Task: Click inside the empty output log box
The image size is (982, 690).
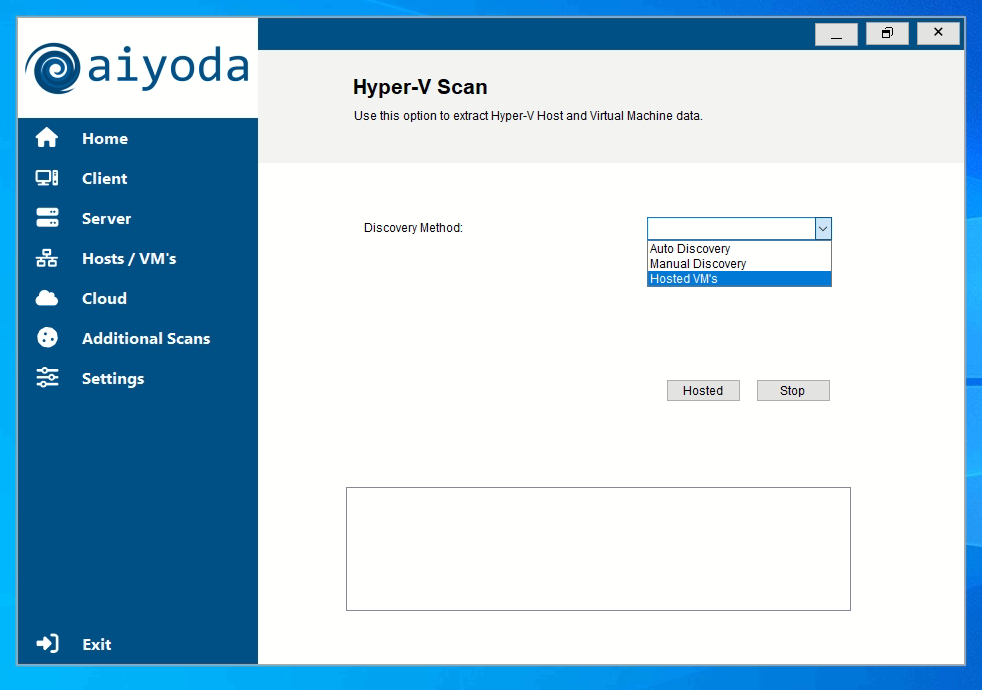Action: point(598,548)
